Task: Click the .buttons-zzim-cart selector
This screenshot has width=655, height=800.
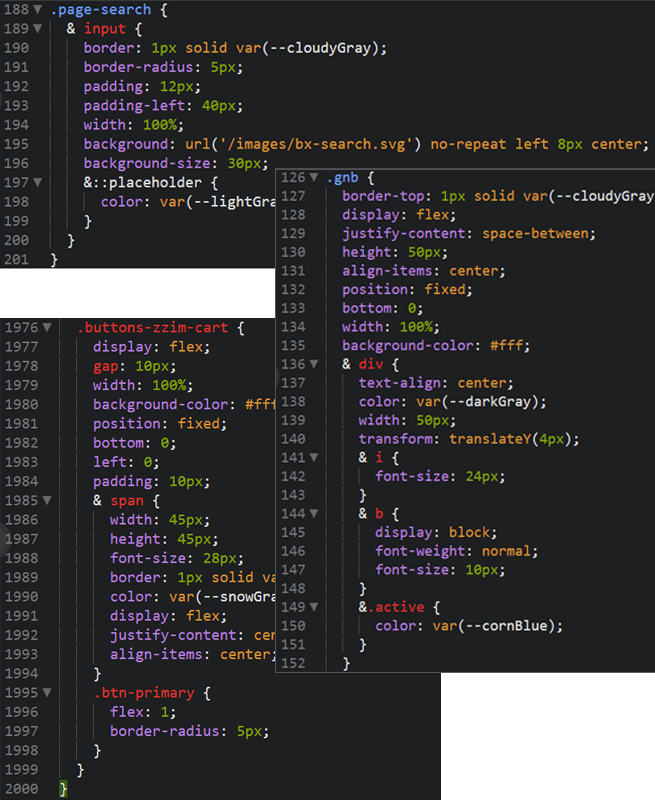Action: click(153, 328)
